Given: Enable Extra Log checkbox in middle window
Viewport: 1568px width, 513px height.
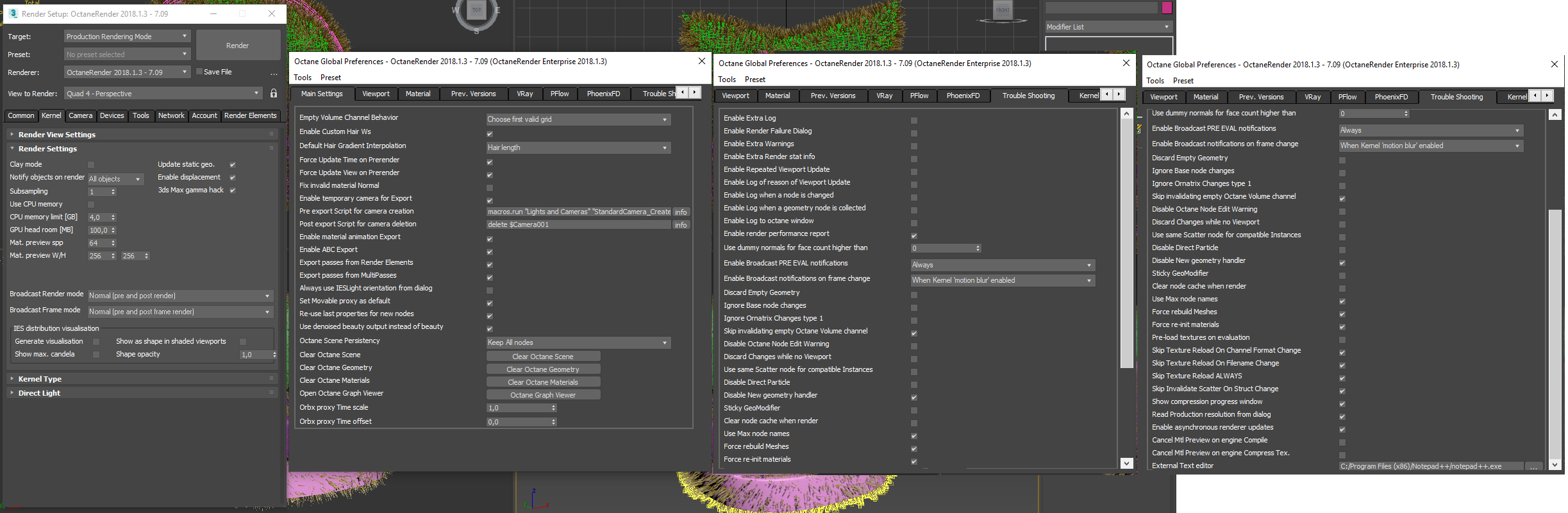Looking at the screenshot, I should pyautogui.click(x=914, y=121).
